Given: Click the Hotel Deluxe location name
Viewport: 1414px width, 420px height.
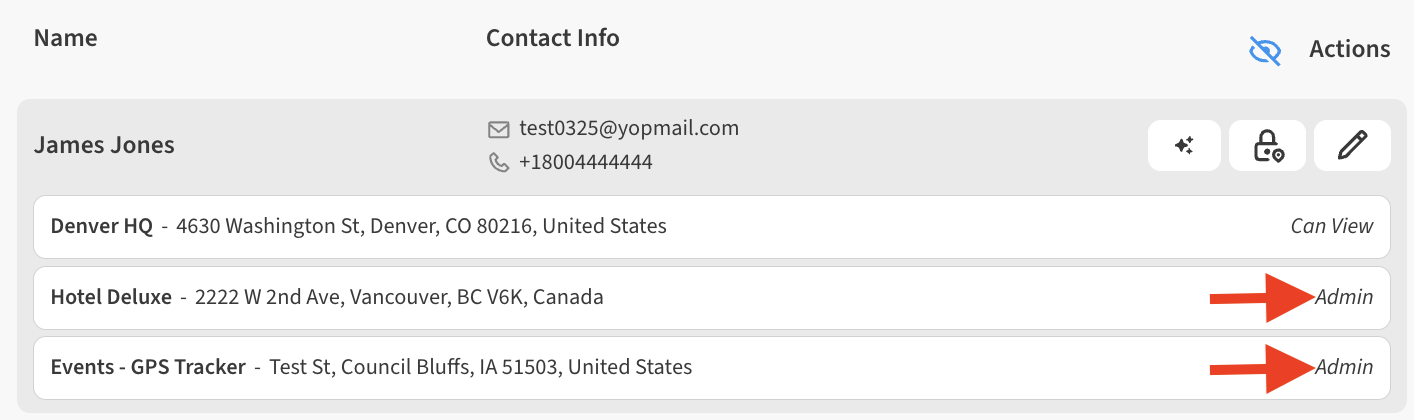Looking at the screenshot, I should (111, 297).
